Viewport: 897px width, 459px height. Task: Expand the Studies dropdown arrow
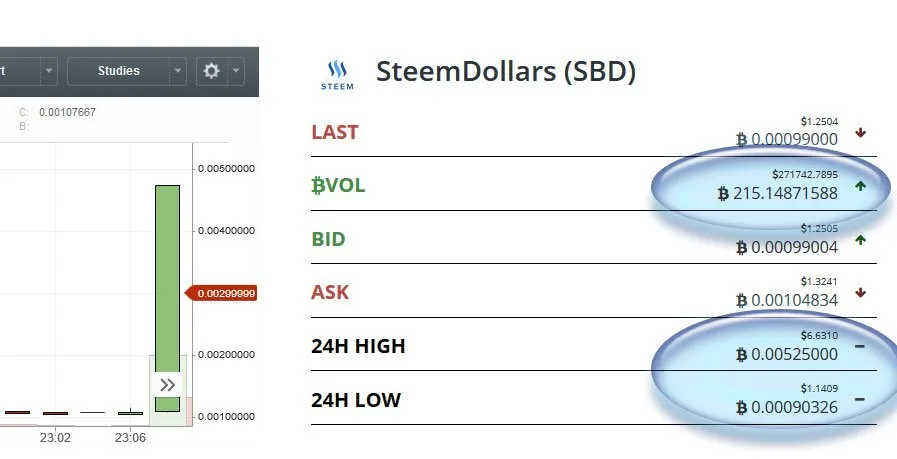pos(178,71)
